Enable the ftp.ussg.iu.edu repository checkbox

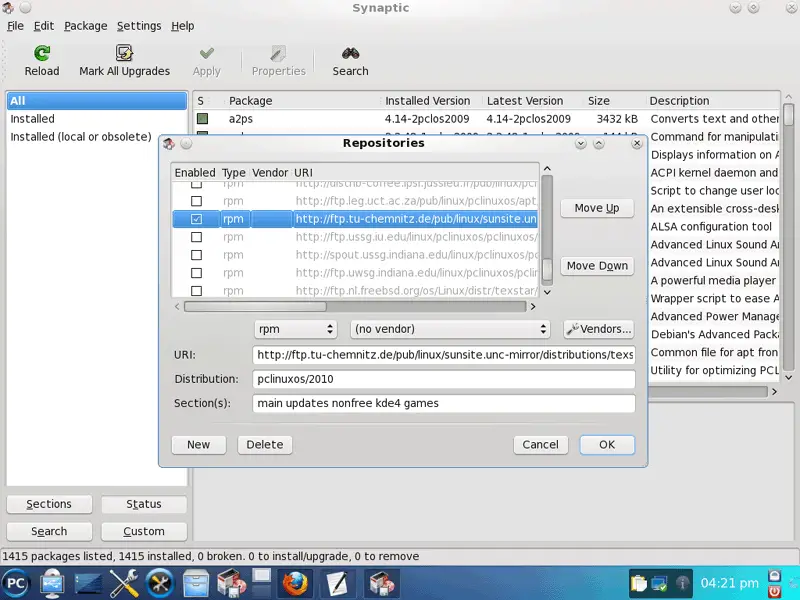pyautogui.click(x=196, y=237)
